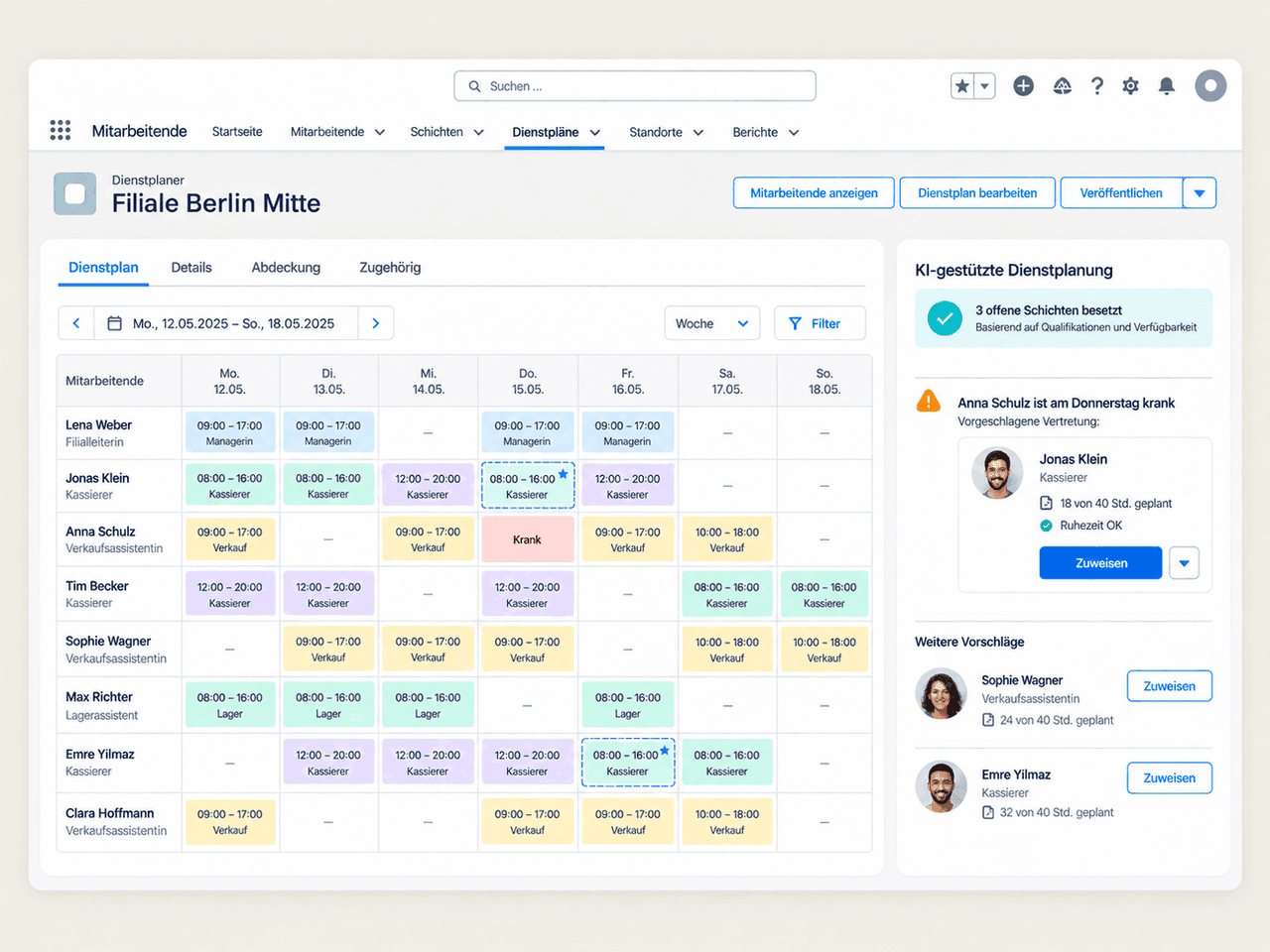This screenshot has width=1270, height=952.
Task: Go to next week with right arrow
Action: pyautogui.click(x=376, y=323)
